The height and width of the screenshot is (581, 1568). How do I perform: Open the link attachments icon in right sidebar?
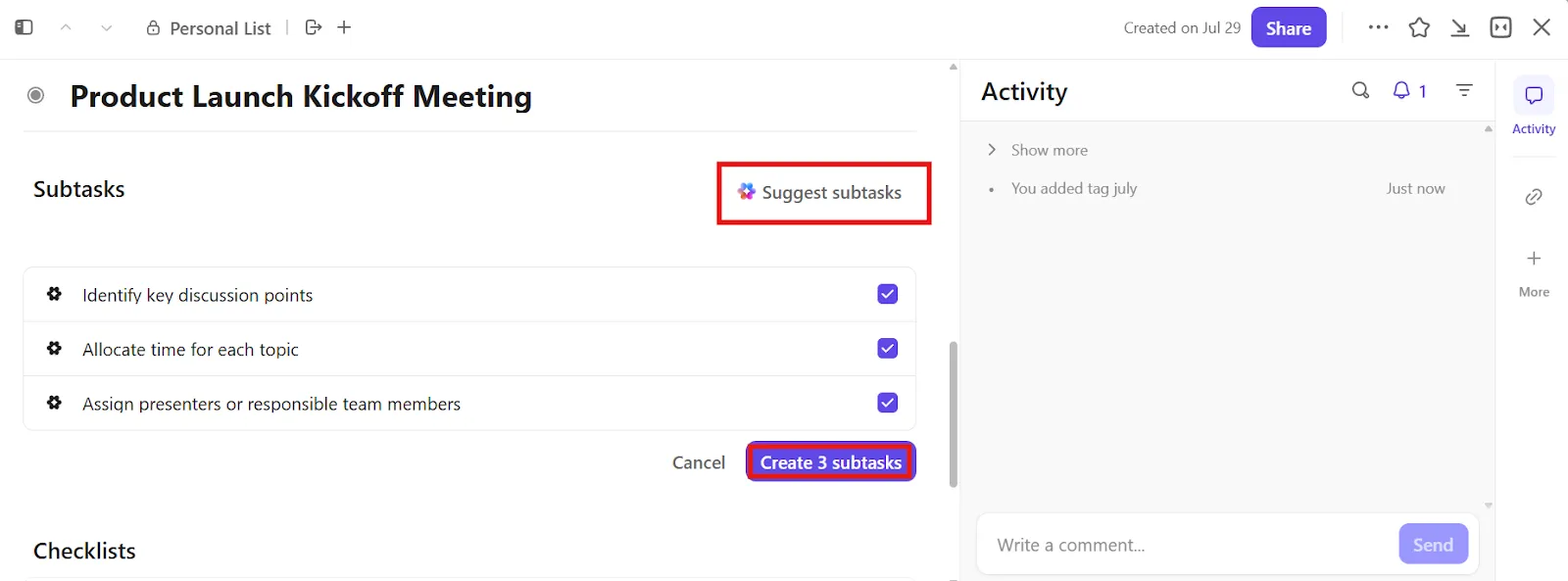pos(1534,196)
